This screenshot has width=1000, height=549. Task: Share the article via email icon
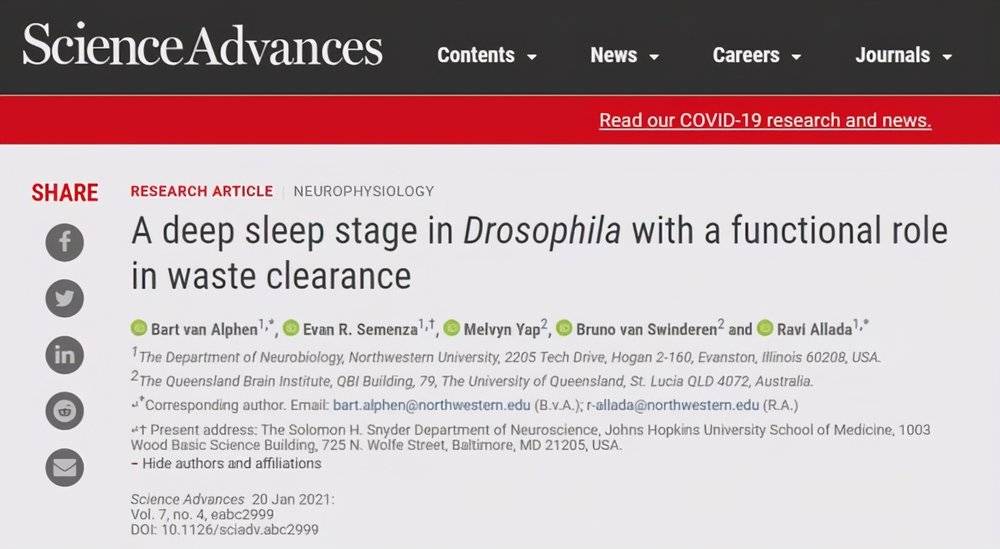tap(64, 467)
